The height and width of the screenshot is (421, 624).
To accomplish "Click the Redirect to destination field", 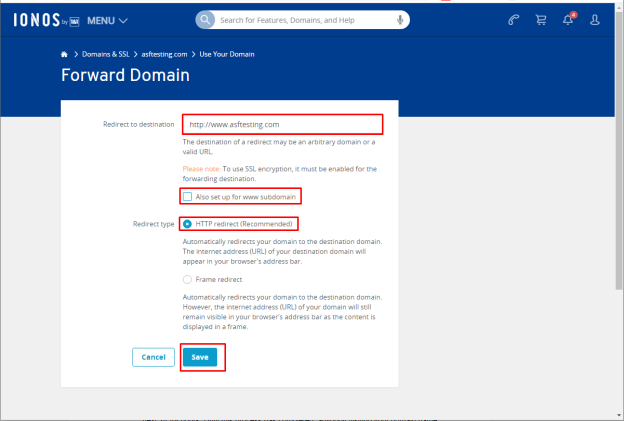I will (x=283, y=125).
